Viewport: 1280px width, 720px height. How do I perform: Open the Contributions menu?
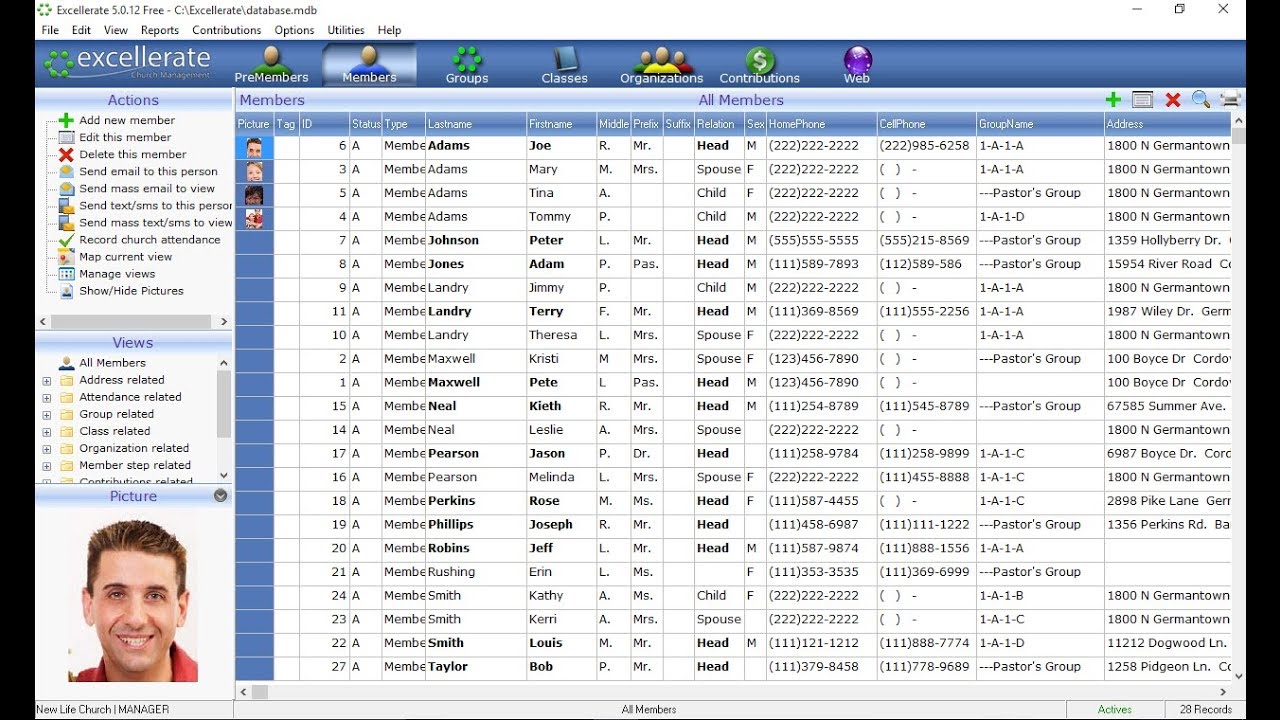click(227, 30)
